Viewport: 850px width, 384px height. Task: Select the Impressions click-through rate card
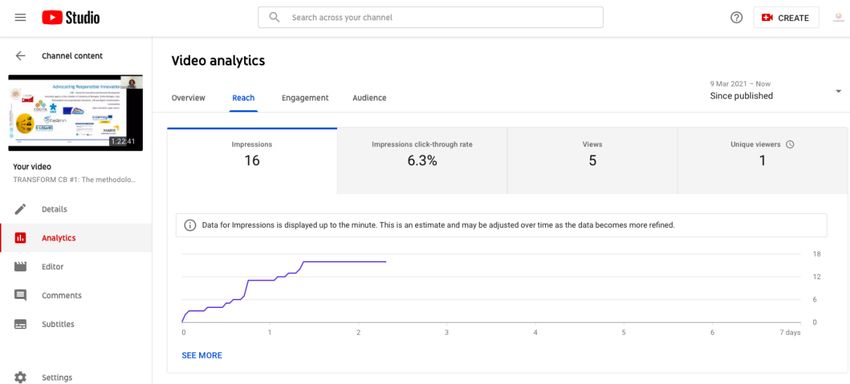point(422,161)
